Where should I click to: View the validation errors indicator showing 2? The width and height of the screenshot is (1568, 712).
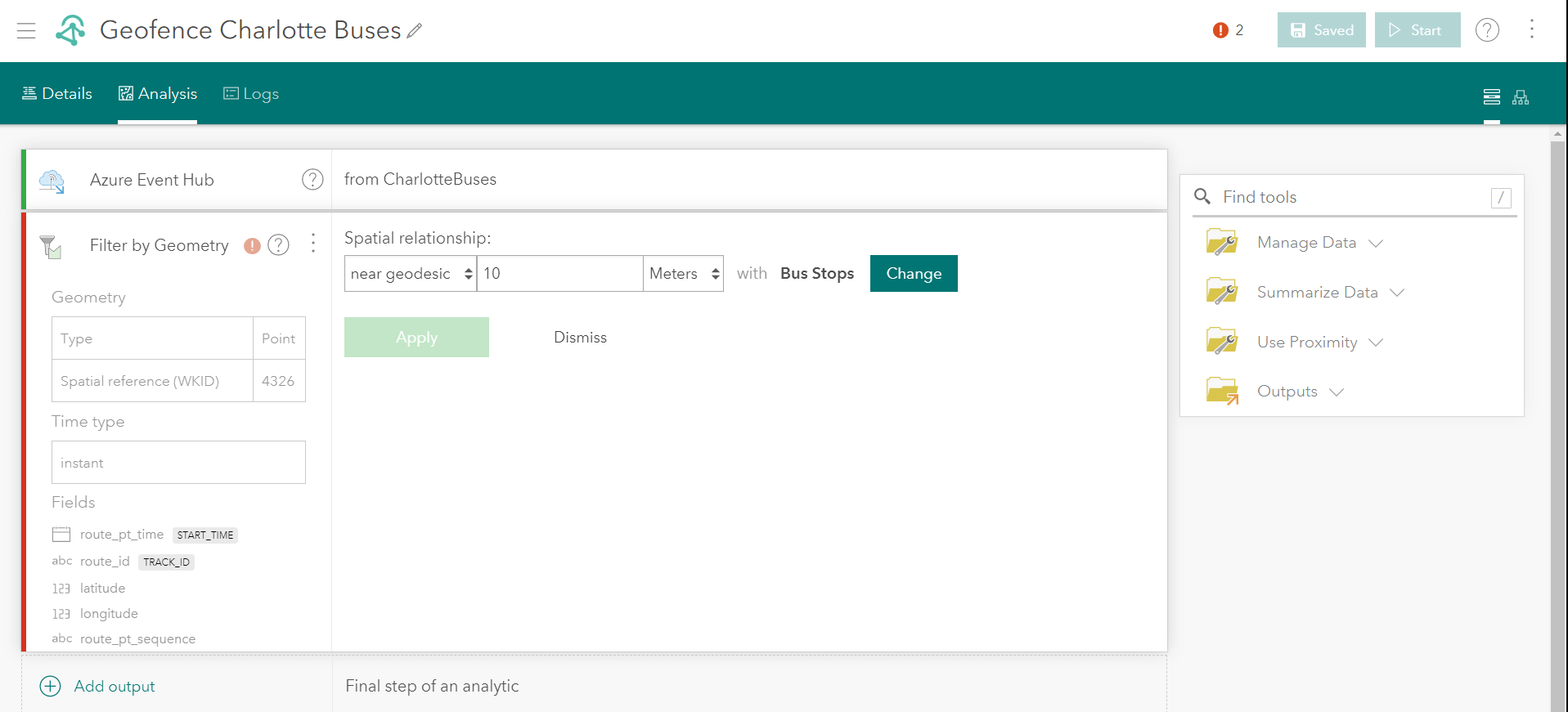1228,30
